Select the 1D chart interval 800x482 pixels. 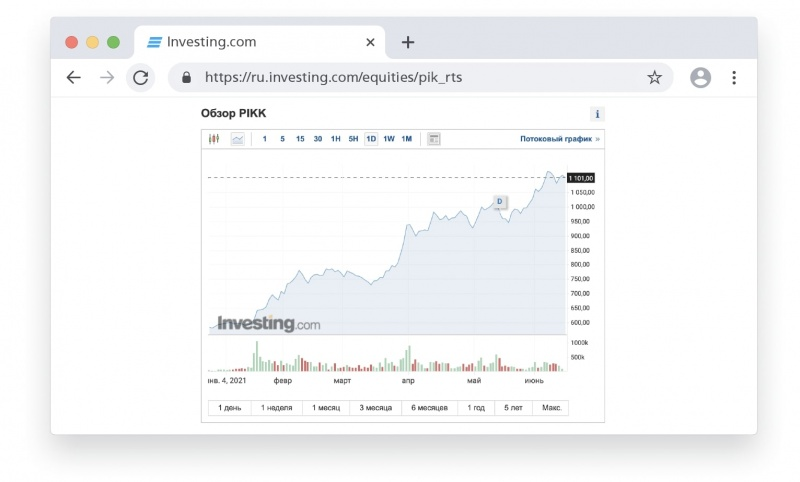[x=371, y=139]
